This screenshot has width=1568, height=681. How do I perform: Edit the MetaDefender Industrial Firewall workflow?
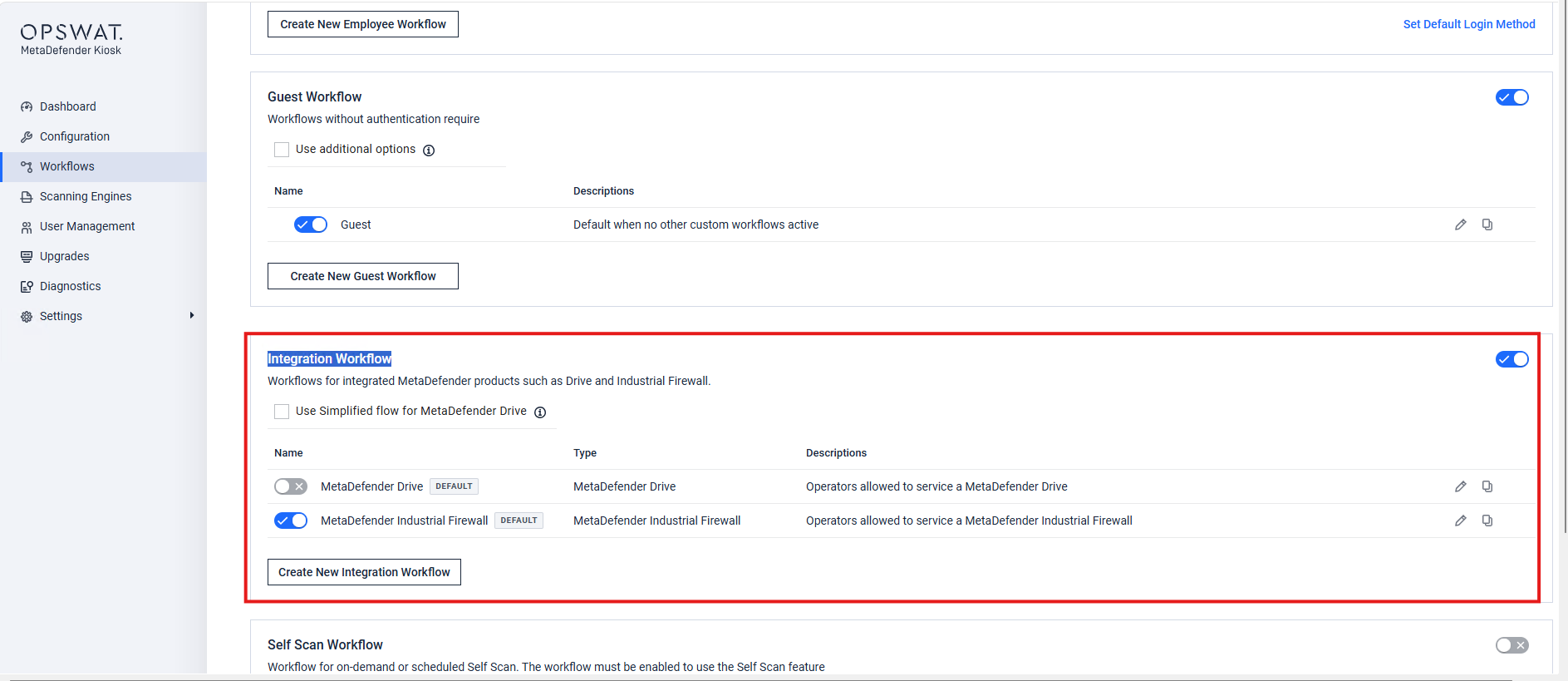coord(1460,521)
